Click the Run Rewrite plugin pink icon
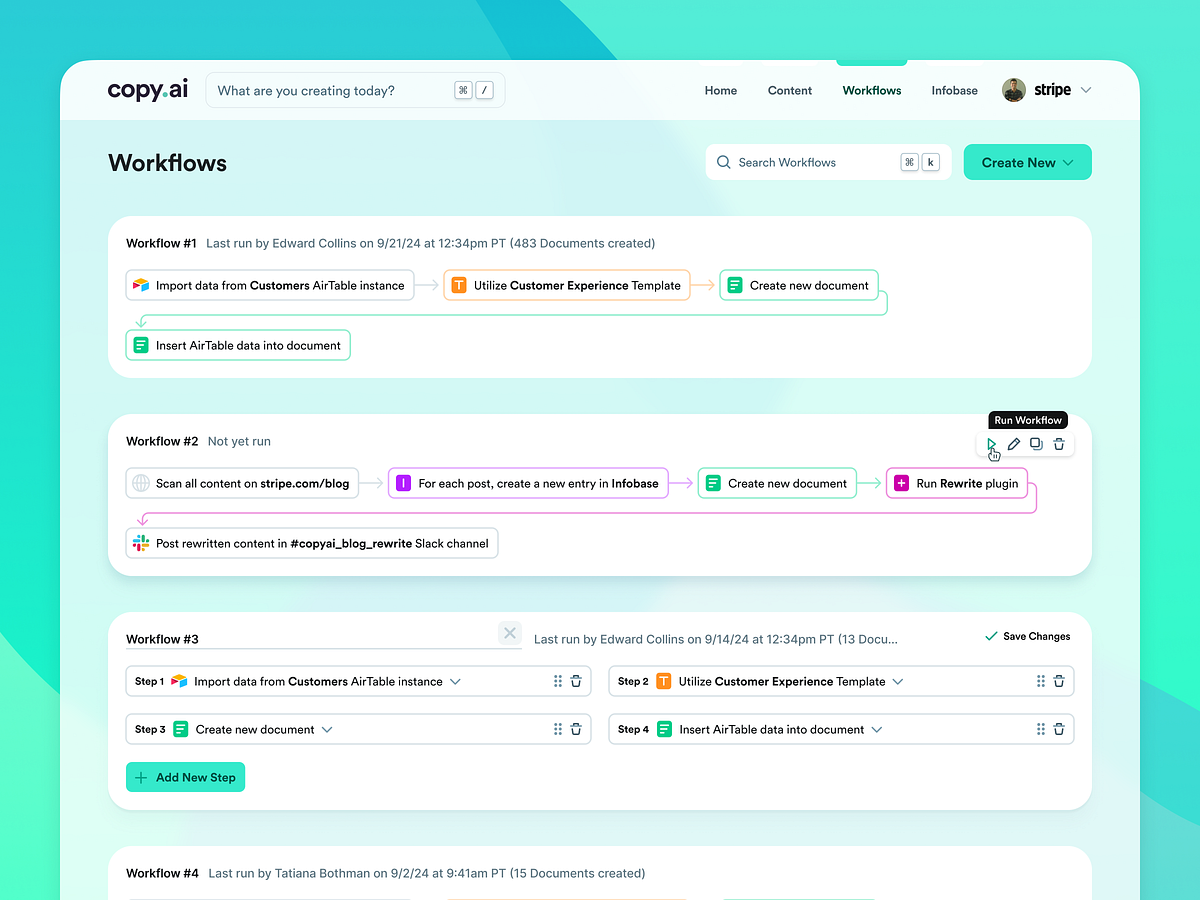The image size is (1200, 900). (x=901, y=483)
